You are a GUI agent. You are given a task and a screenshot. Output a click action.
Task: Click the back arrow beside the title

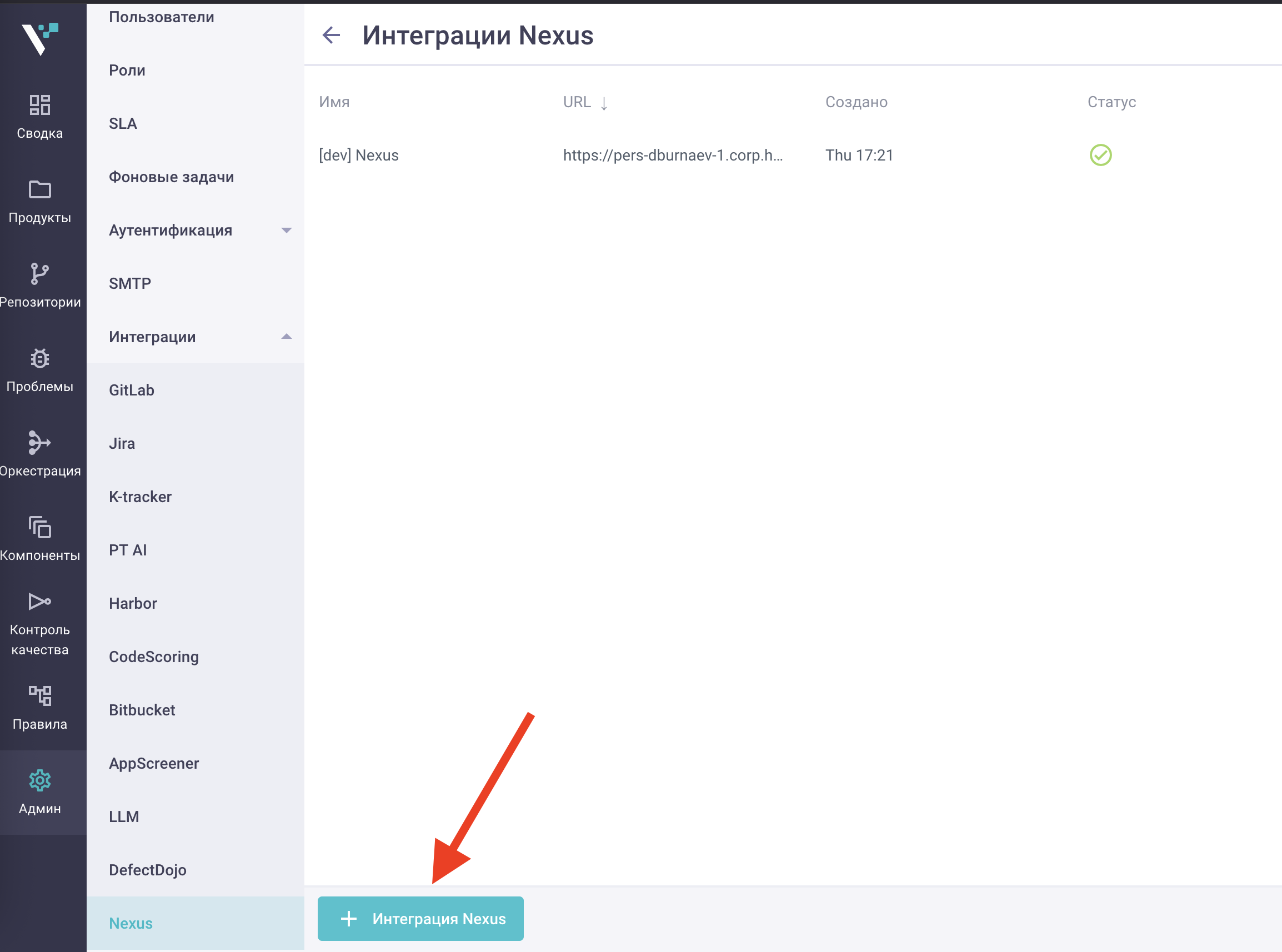331,35
